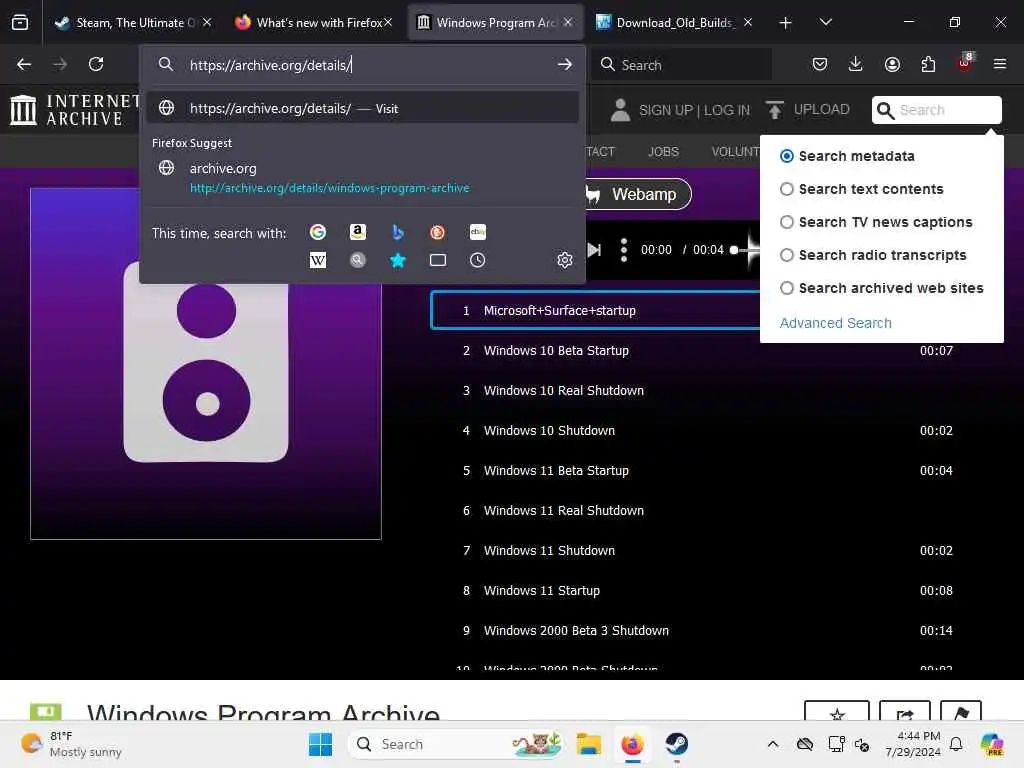Select Search radio transcripts option
The height and width of the screenshot is (768, 1024).
[x=787, y=255]
